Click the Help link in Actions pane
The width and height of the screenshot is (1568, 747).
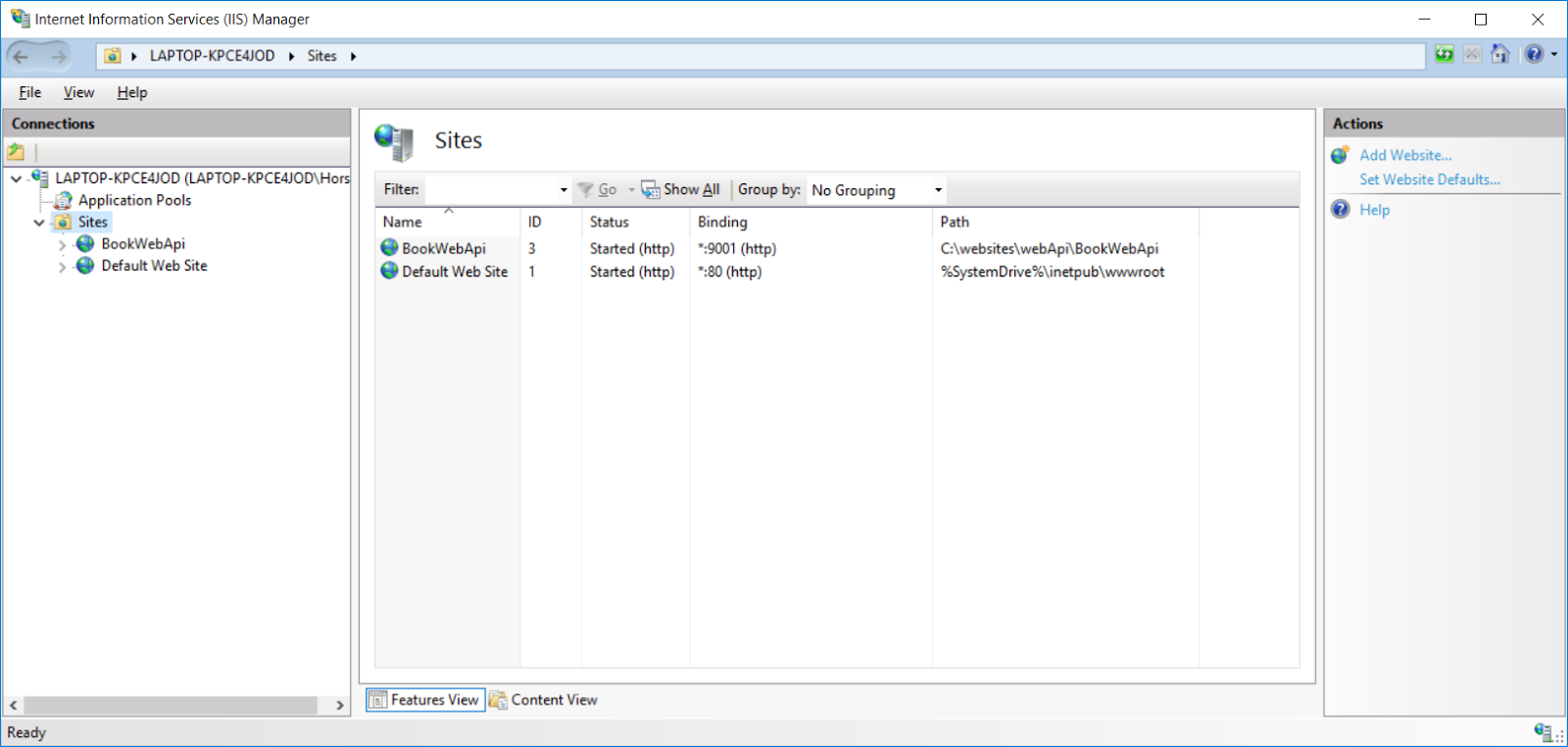pyautogui.click(x=1374, y=210)
